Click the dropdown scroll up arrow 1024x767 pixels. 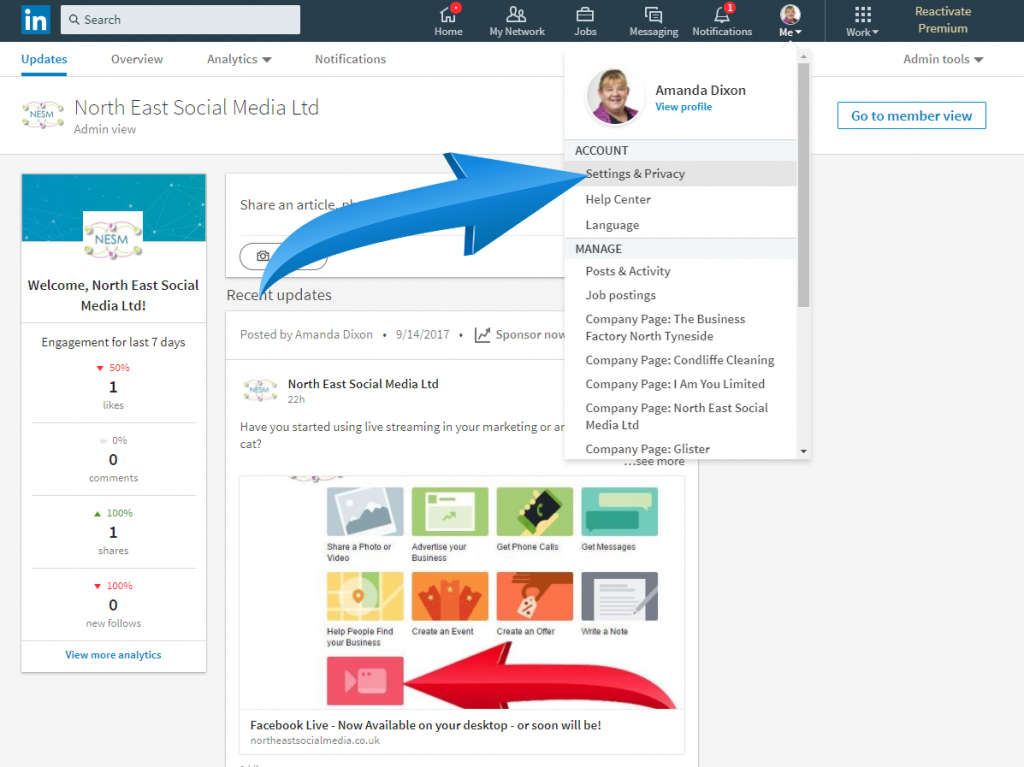803,57
